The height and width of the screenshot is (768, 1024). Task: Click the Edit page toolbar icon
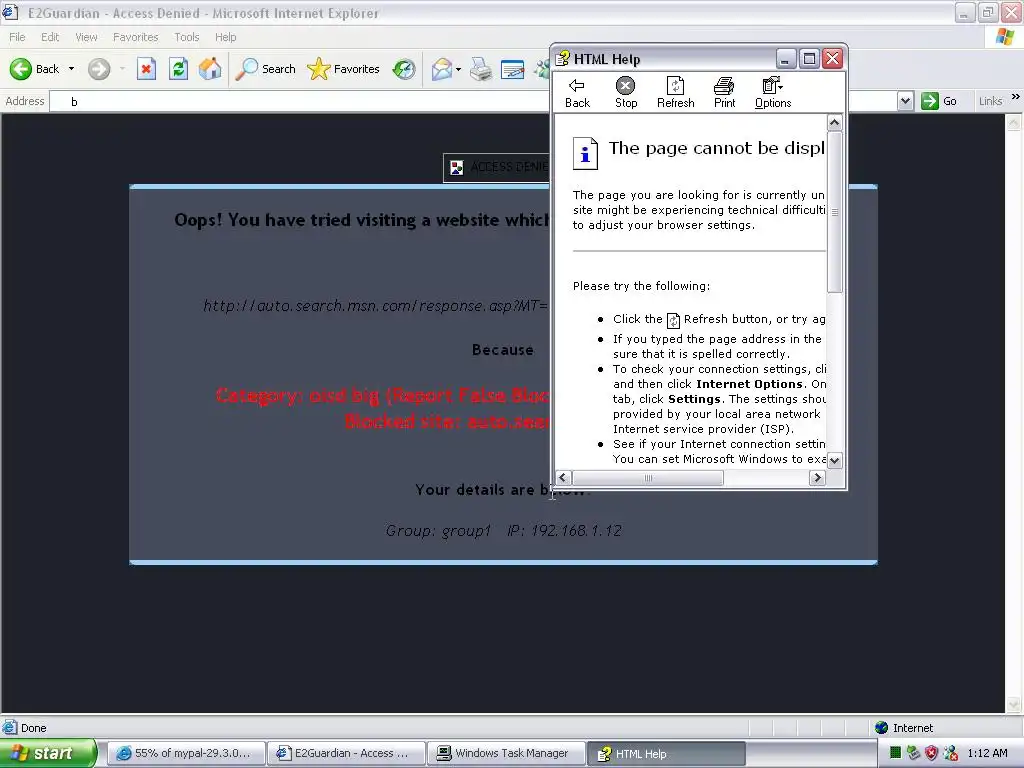pos(512,69)
